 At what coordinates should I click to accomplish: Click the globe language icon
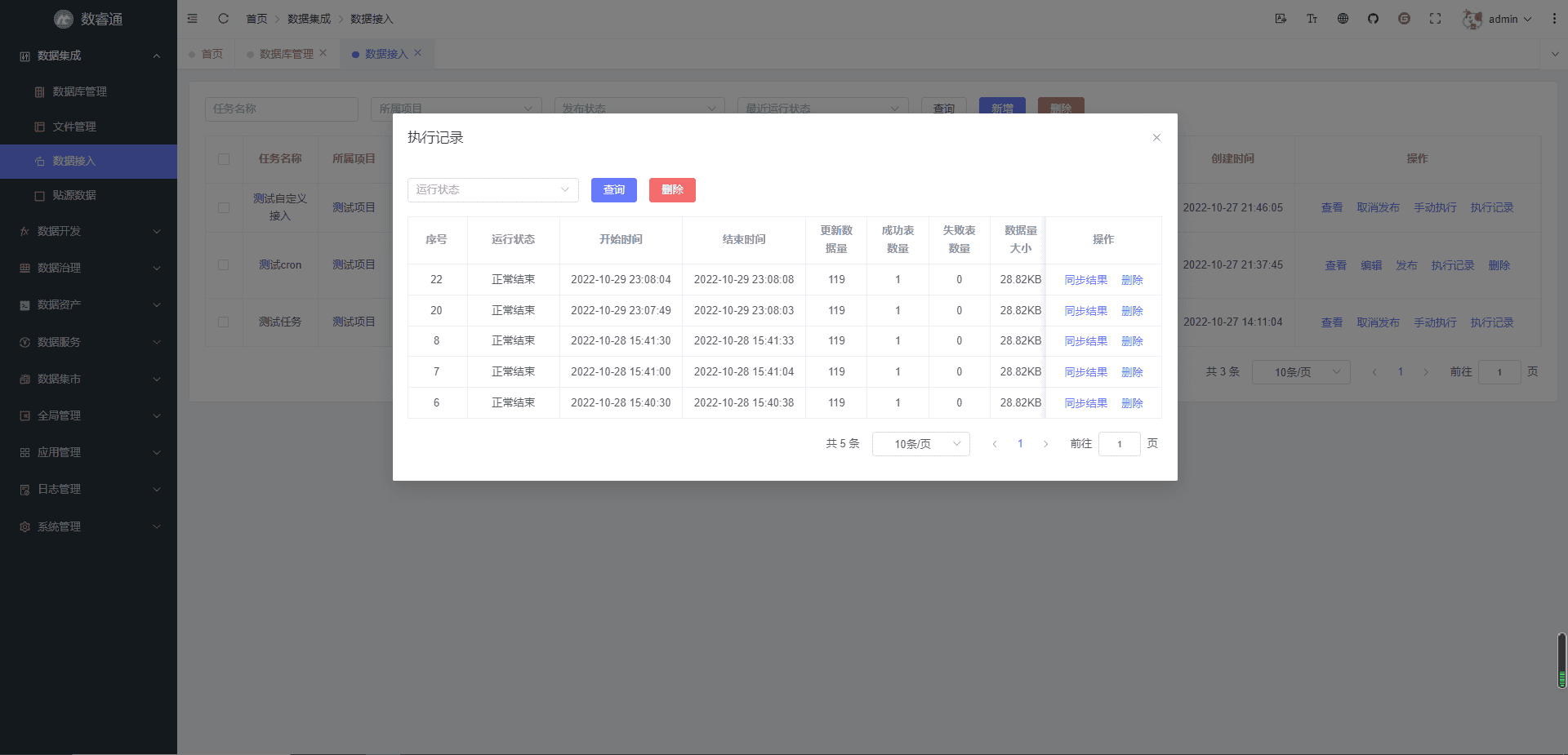(x=1343, y=18)
